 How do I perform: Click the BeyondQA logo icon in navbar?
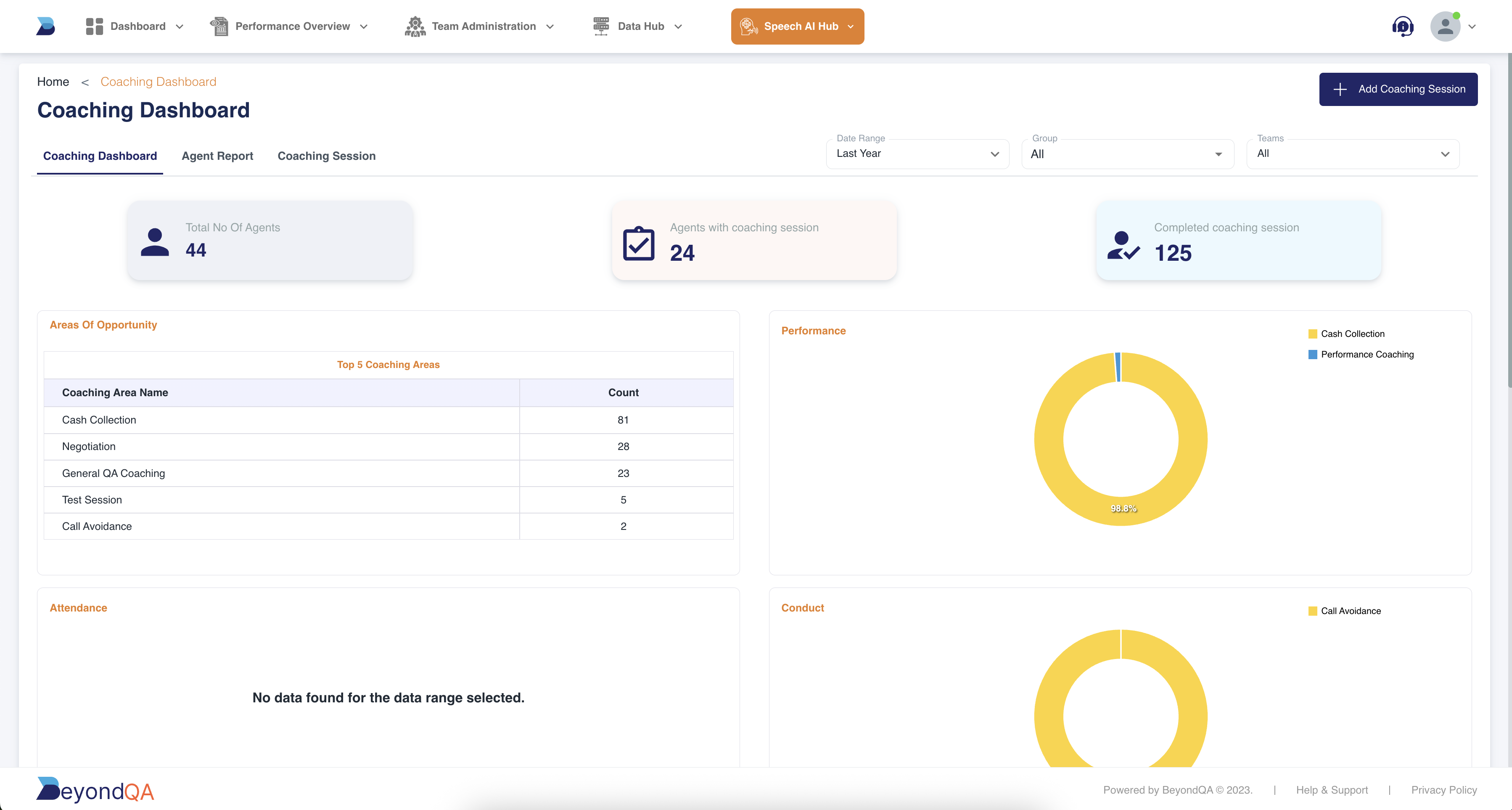(45, 26)
